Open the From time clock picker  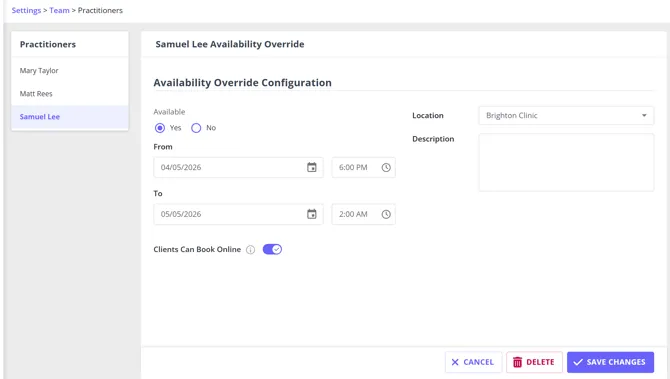point(386,167)
